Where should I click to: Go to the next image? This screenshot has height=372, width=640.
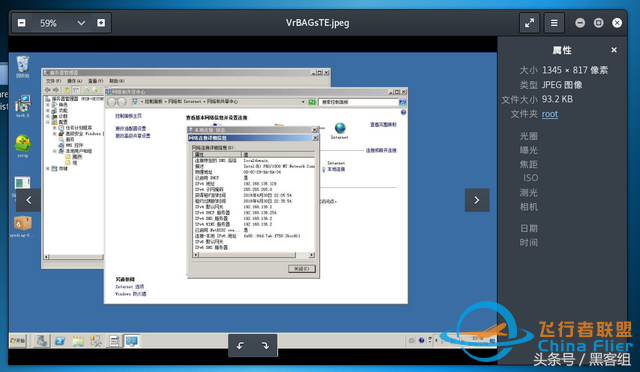[477, 200]
